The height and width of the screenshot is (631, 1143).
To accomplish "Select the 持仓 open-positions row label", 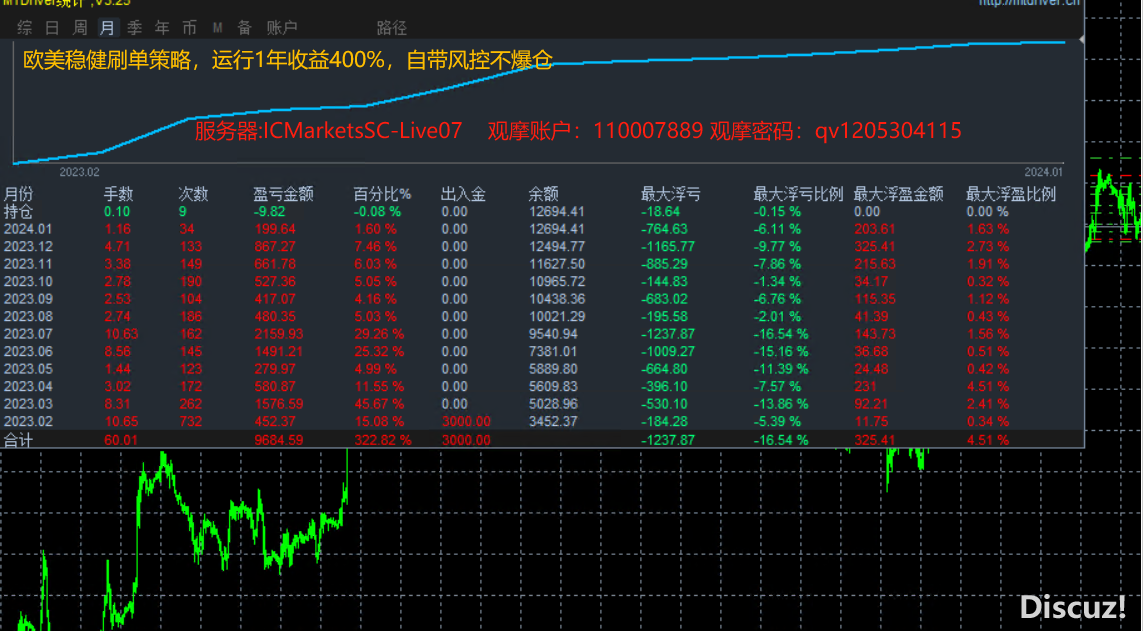I will 18,211.
